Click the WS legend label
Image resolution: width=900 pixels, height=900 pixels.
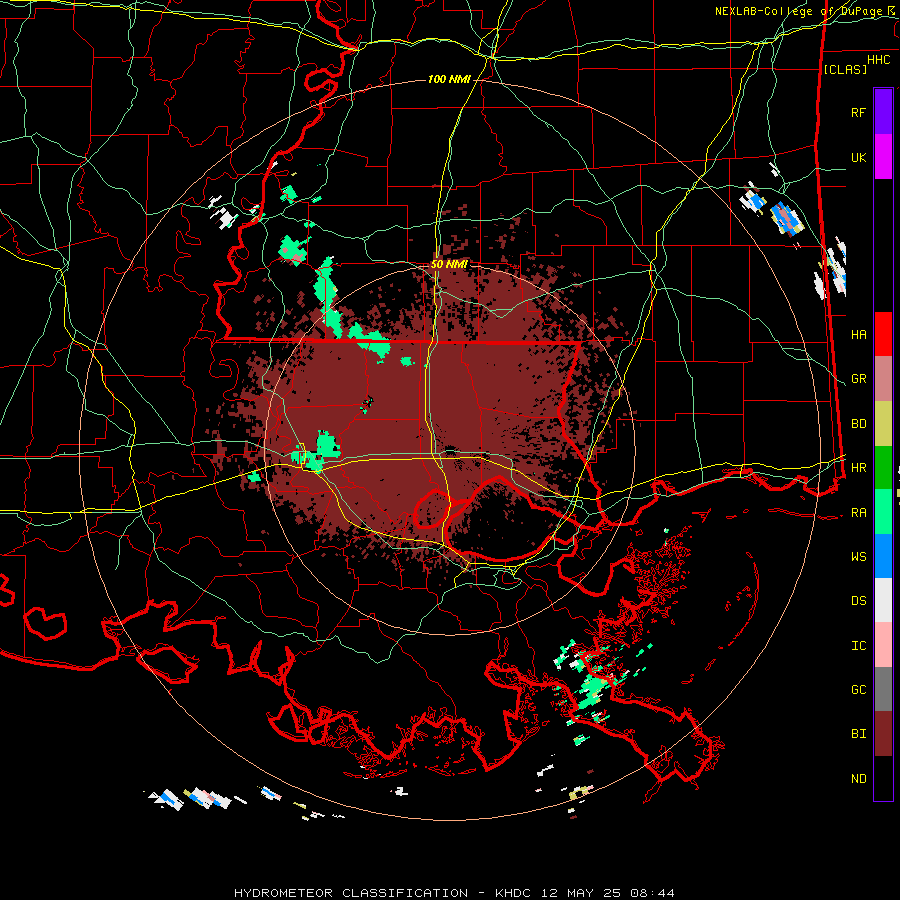pyautogui.click(x=859, y=556)
